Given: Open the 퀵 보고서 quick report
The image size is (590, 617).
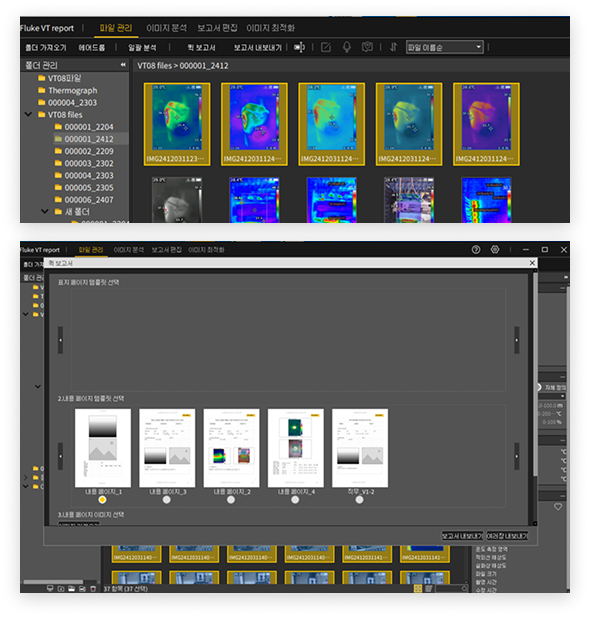Looking at the screenshot, I should click(201, 48).
